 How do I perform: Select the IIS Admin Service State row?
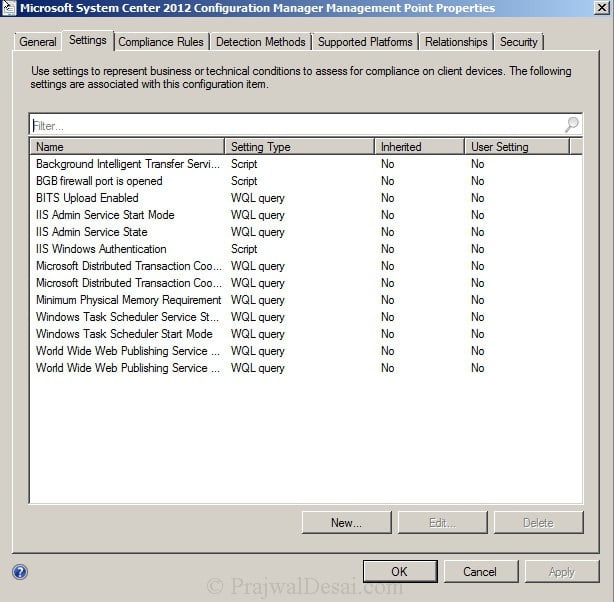tap(305, 232)
